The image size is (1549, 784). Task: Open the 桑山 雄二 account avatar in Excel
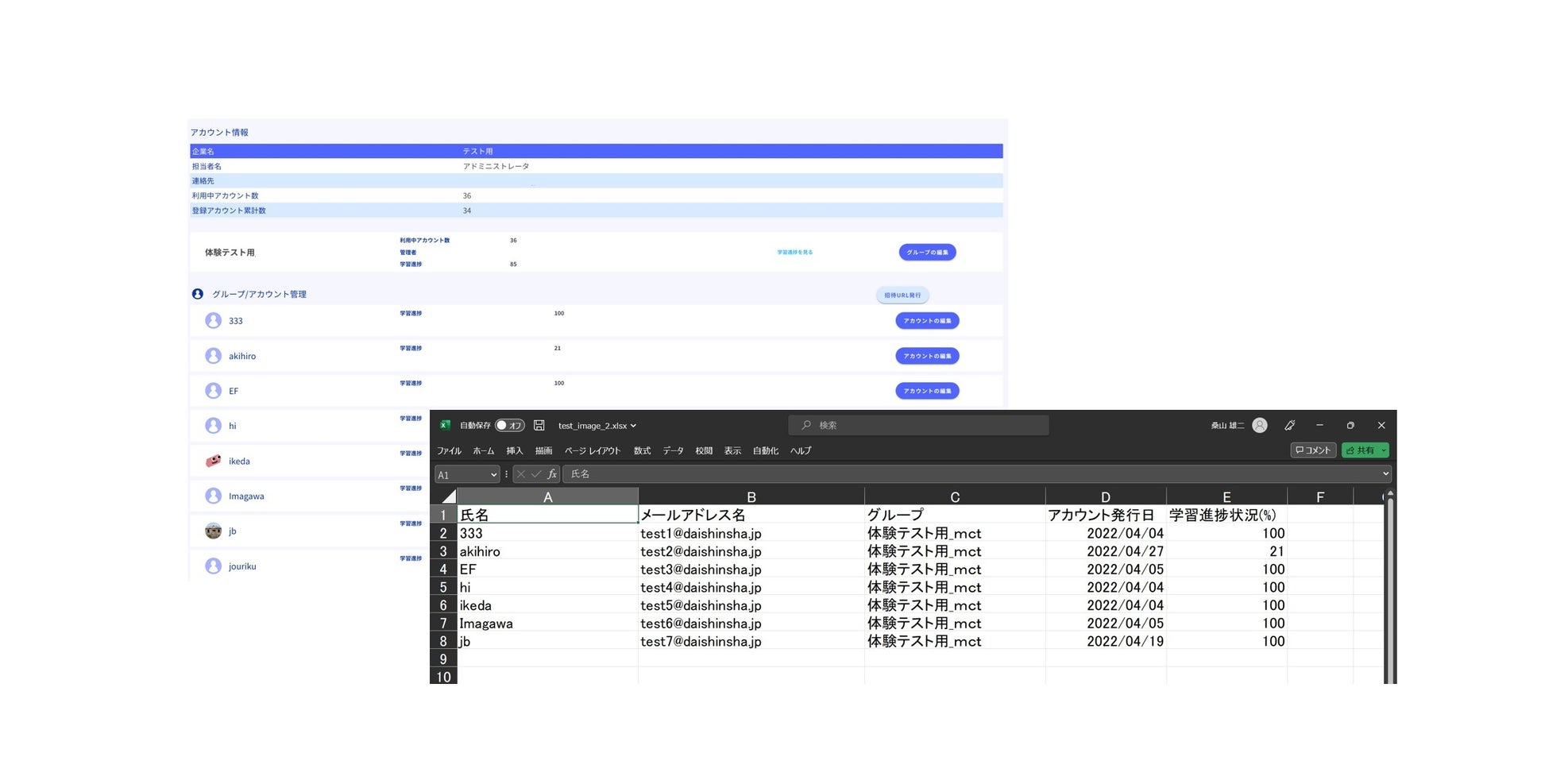[x=1260, y=425]
